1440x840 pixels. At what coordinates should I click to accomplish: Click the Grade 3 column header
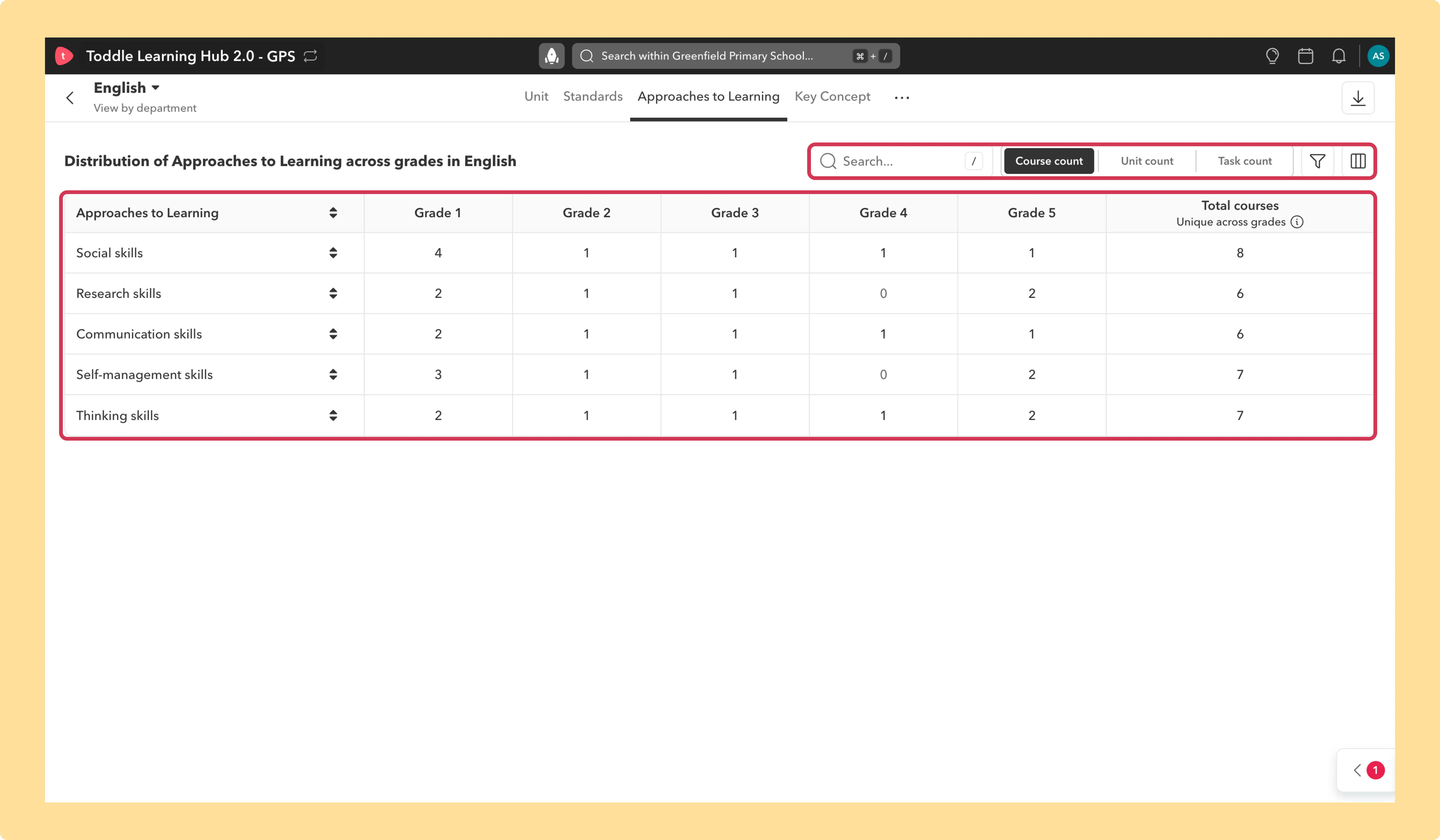click(735, 213)
